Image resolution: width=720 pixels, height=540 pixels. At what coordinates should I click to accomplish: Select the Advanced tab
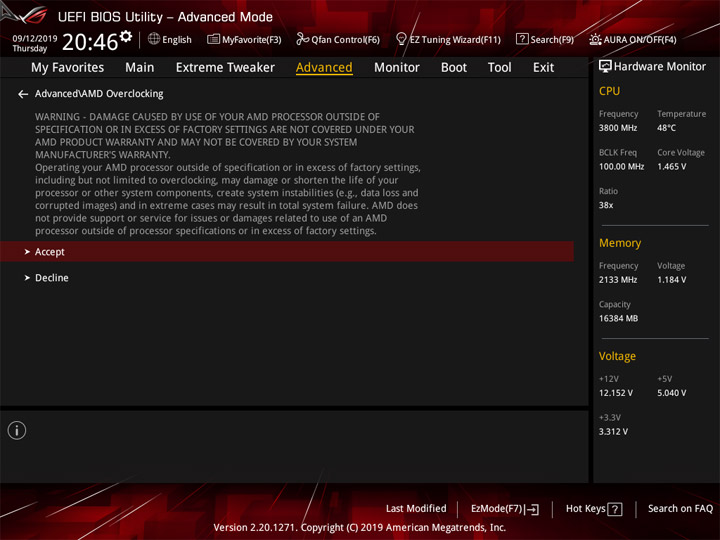coord(324,68)
